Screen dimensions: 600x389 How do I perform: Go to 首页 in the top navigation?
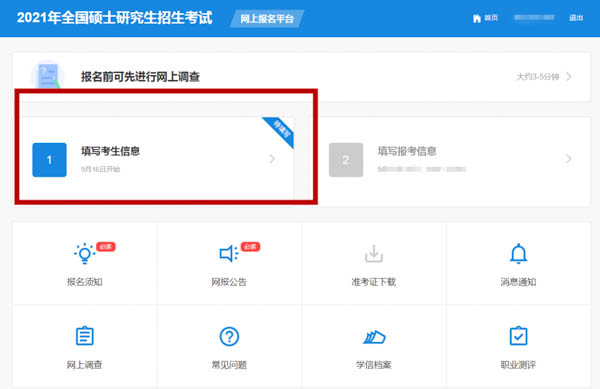click(491, 18)
